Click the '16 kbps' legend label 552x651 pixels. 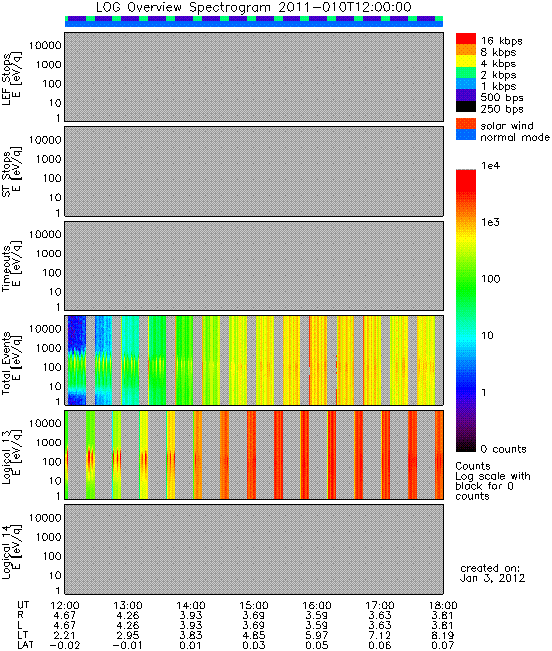[x=501, y=41]
